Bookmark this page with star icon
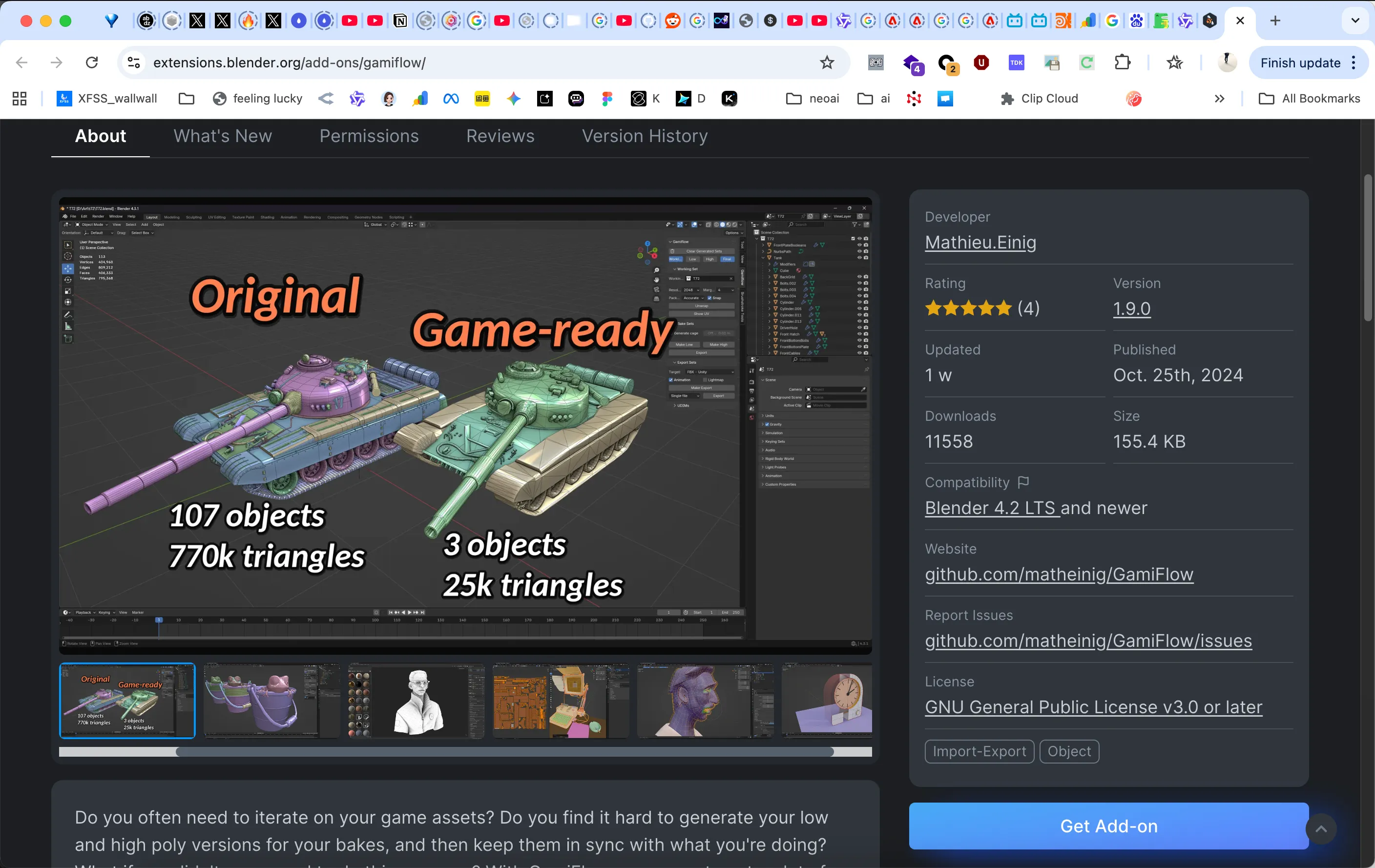This screenshot has width=1375, height=868. point(826,62)
